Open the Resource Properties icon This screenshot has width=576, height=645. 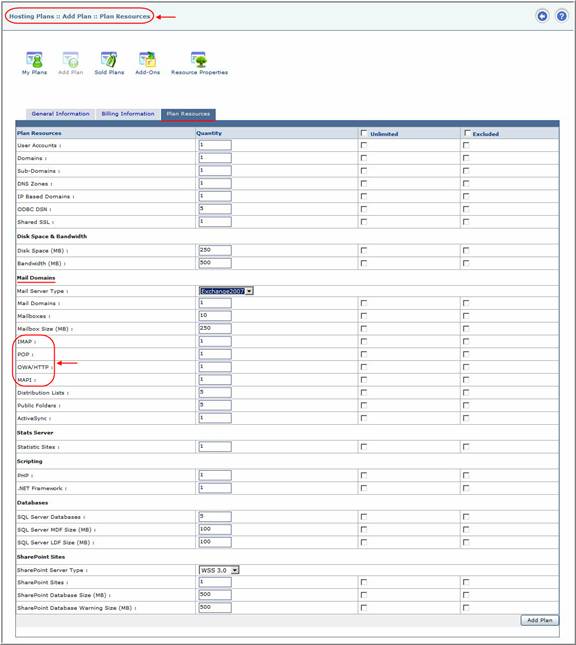[x=199, y=60]
